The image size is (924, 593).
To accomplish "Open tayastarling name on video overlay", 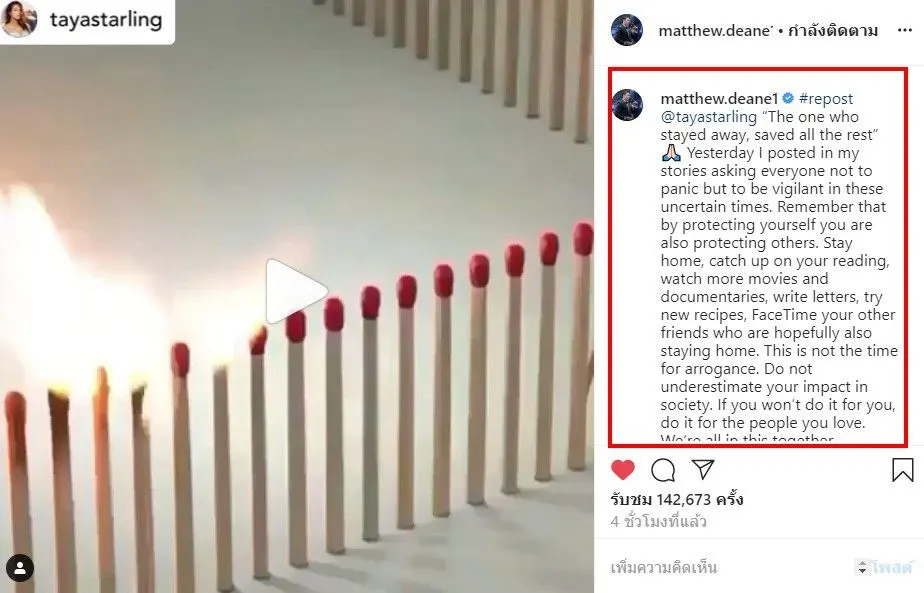I will (x=106, y=19).
